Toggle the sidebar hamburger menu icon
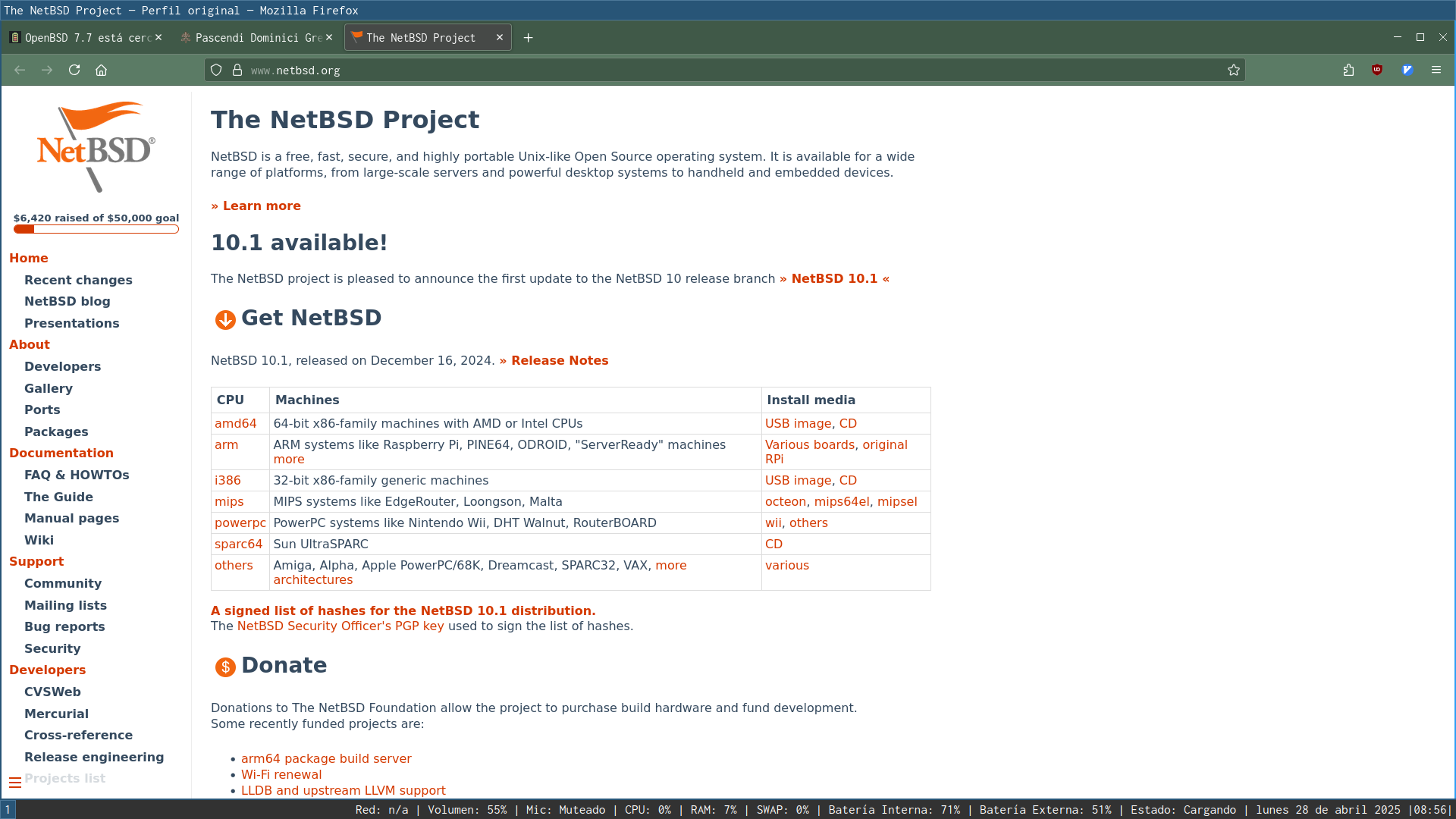 [15, 783]
